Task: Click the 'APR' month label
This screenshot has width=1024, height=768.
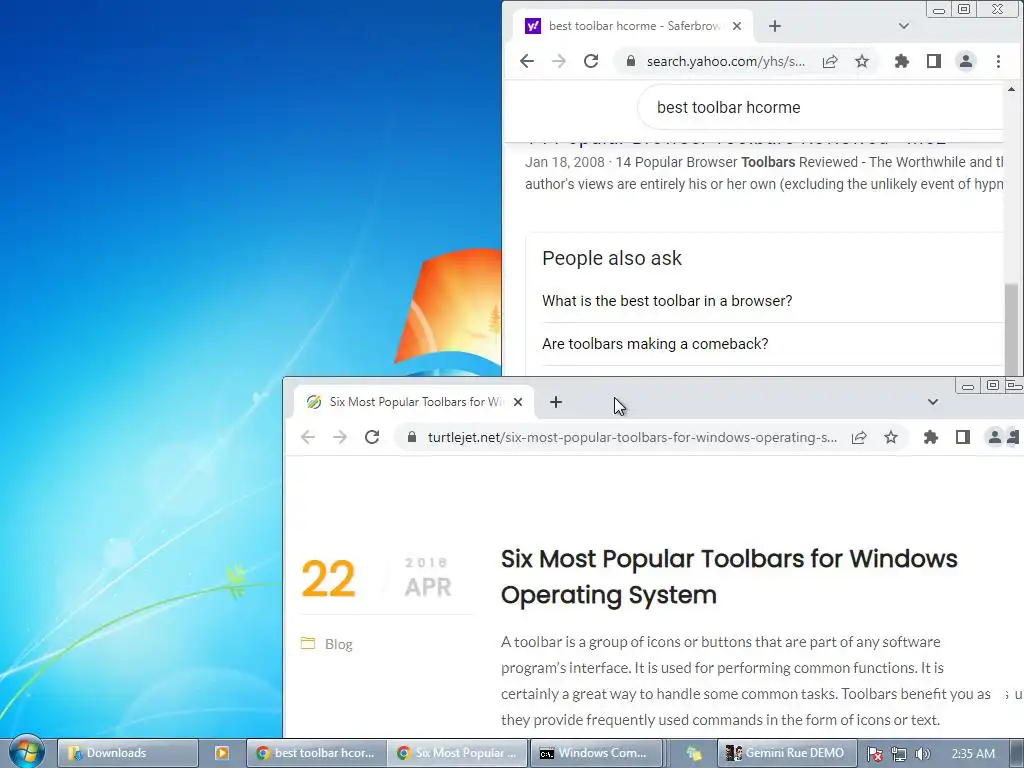Action: tap(428, 587)
